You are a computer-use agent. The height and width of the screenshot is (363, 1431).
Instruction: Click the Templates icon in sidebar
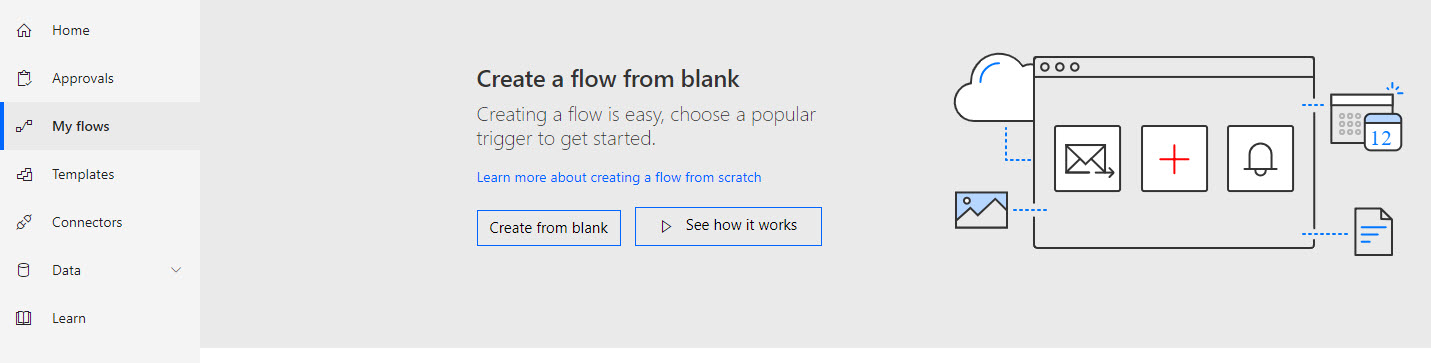pyautogui.click(x=25, y=175)
